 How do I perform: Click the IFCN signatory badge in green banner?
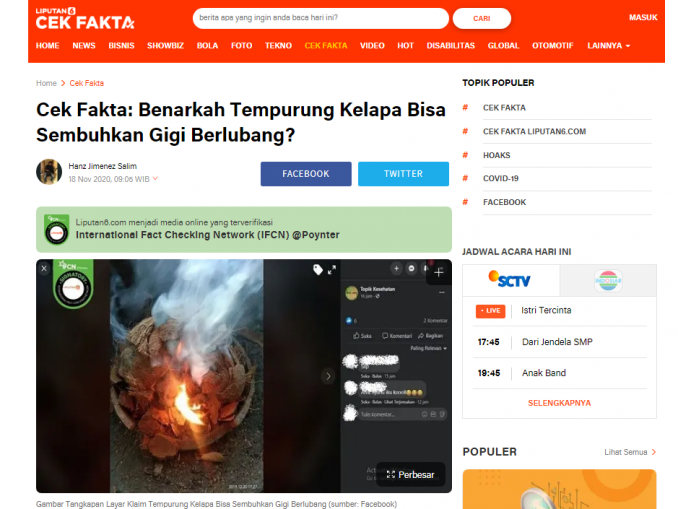pyautogui.click(x=57, y=230)
